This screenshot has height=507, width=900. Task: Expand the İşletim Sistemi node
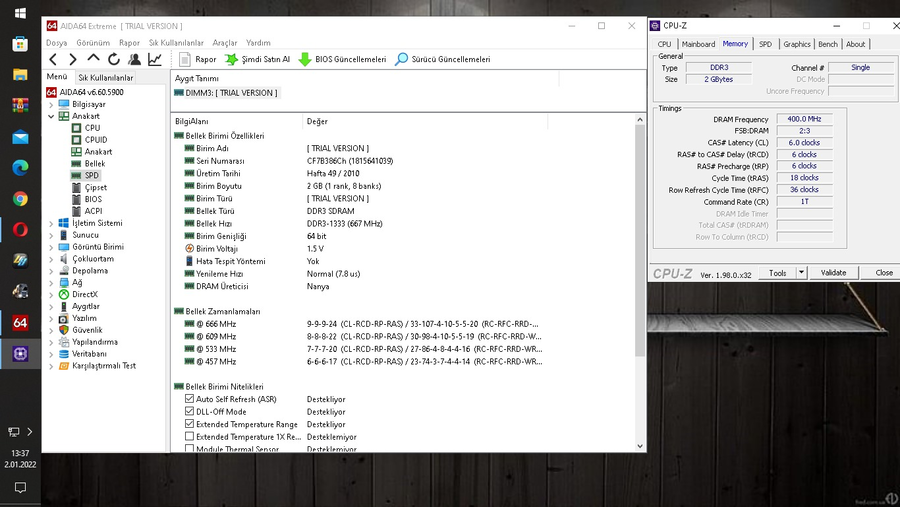[x=51, y=223]
